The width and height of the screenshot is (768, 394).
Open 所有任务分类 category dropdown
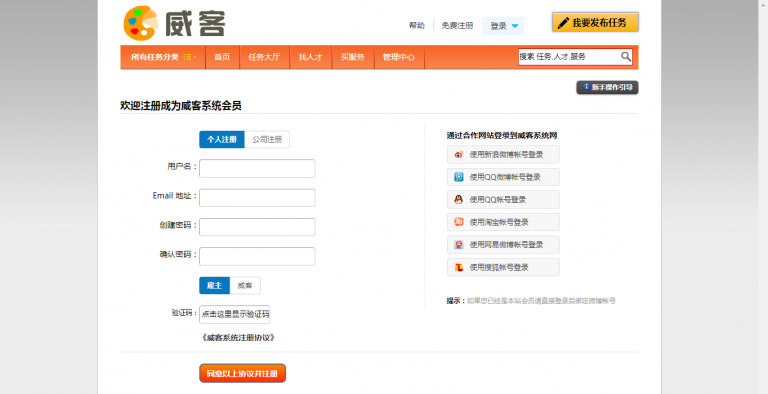click(x=163, y=57)
